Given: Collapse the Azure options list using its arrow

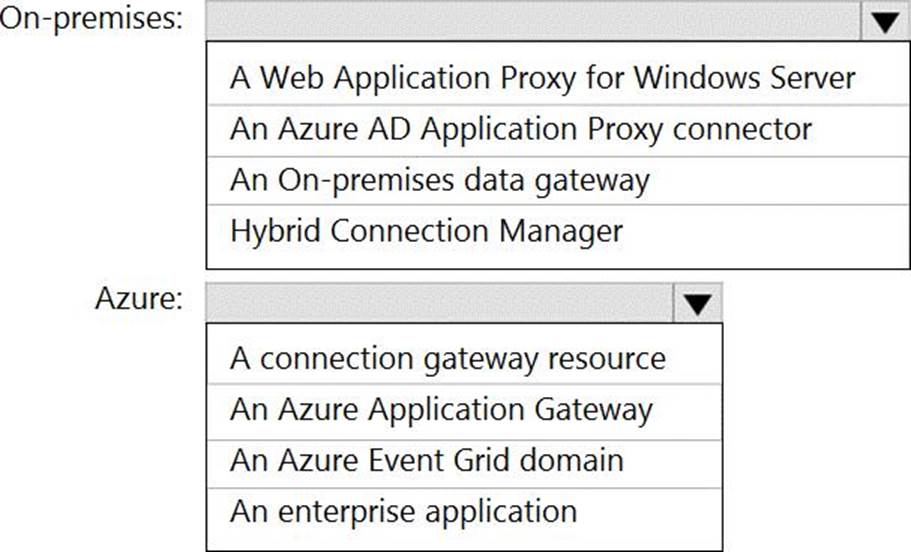Looking at the screenshot, I should pyautogui.click(x=698, y=301).
